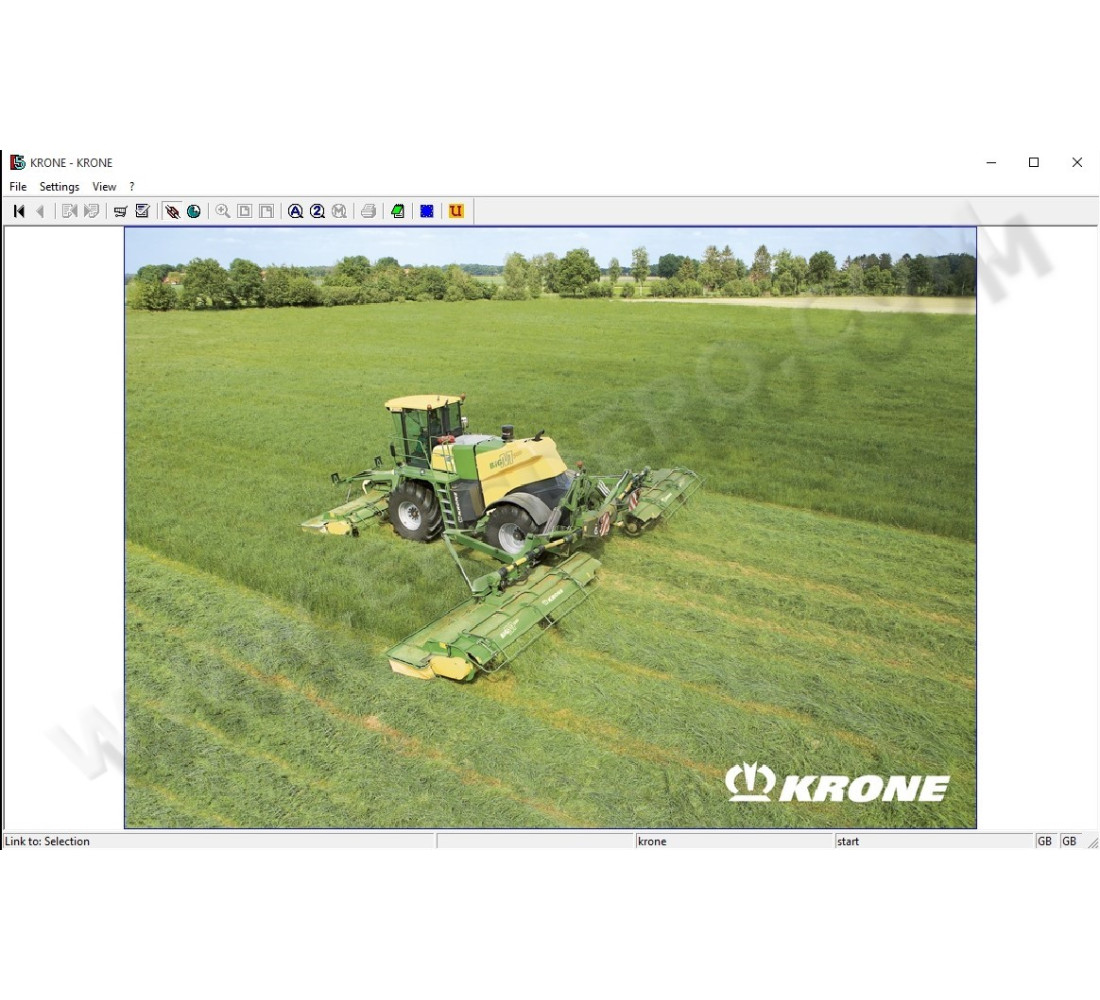Click the GB language indicator in the status bar
Screen dimensions: 1100x1000
[1044, 841]
